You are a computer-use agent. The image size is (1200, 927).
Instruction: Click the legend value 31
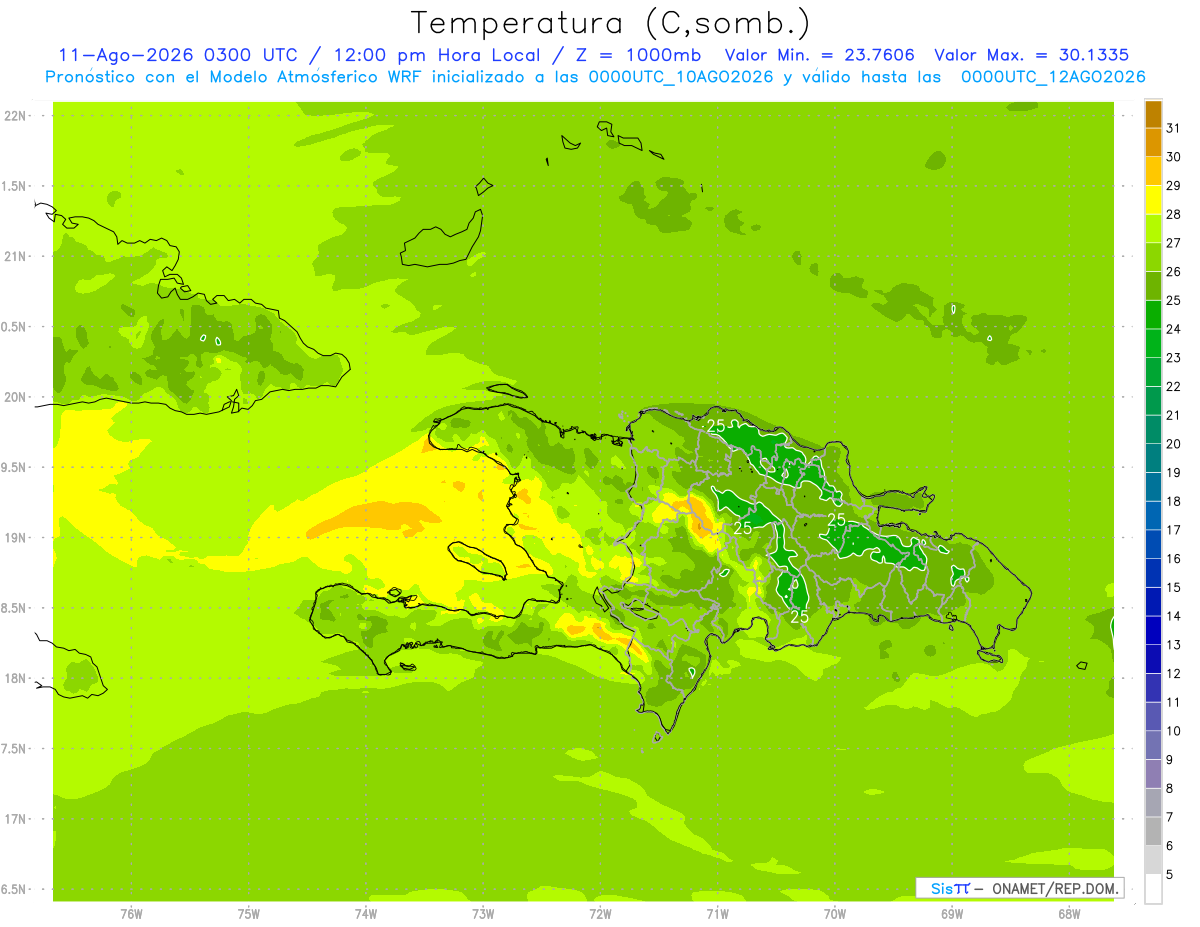(1173, 128)
